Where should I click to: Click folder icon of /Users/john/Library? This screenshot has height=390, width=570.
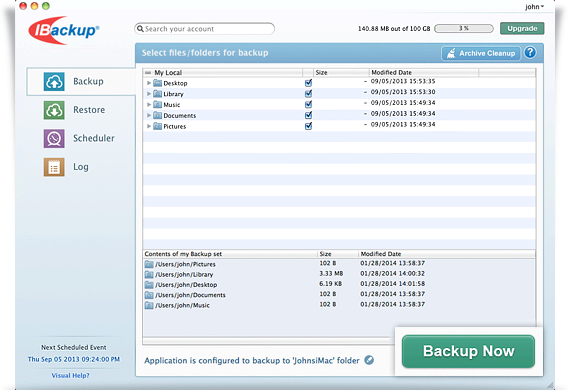click(149, 274)
